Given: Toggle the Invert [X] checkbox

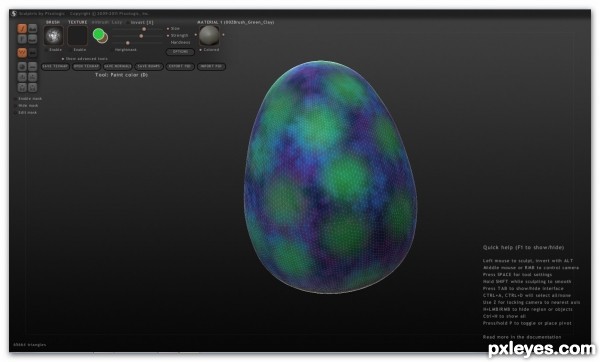Looking at the screenshot, I should (x=127, y=23).
